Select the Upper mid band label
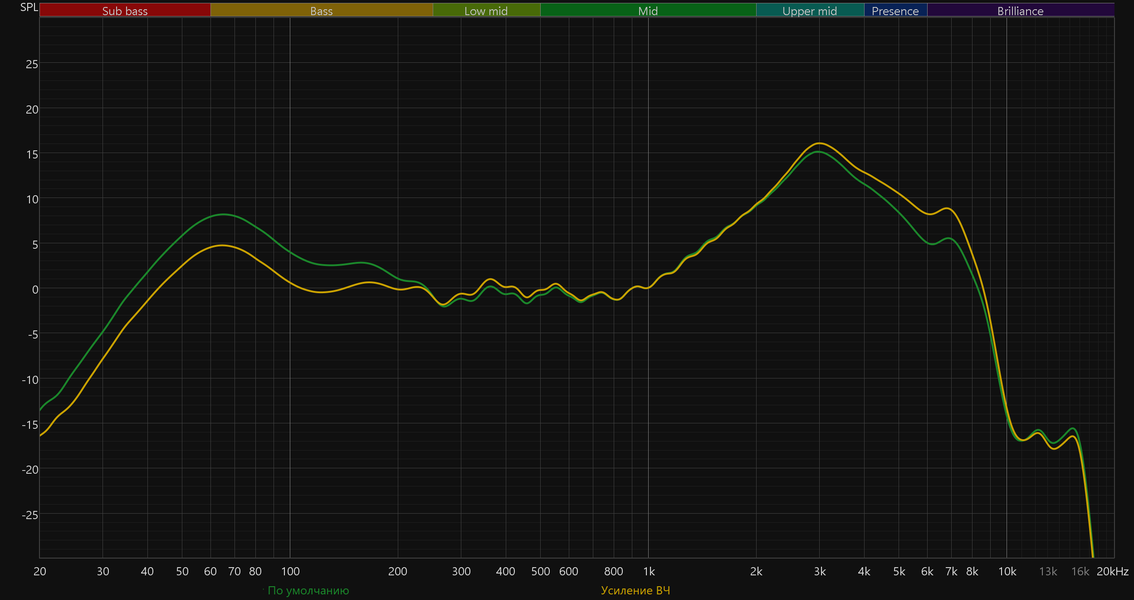Screen dimensions: 1134x600 point(810,11)
